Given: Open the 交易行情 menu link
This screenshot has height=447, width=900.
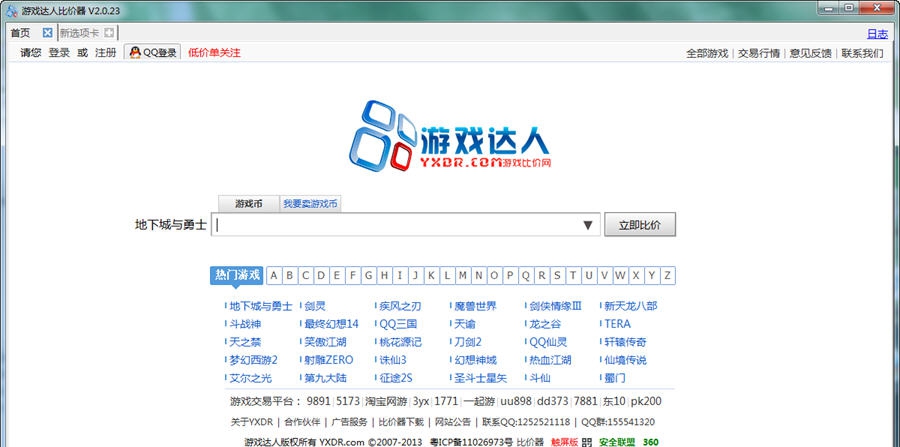Looking at the screenshot, I should [x=759, y=53].
